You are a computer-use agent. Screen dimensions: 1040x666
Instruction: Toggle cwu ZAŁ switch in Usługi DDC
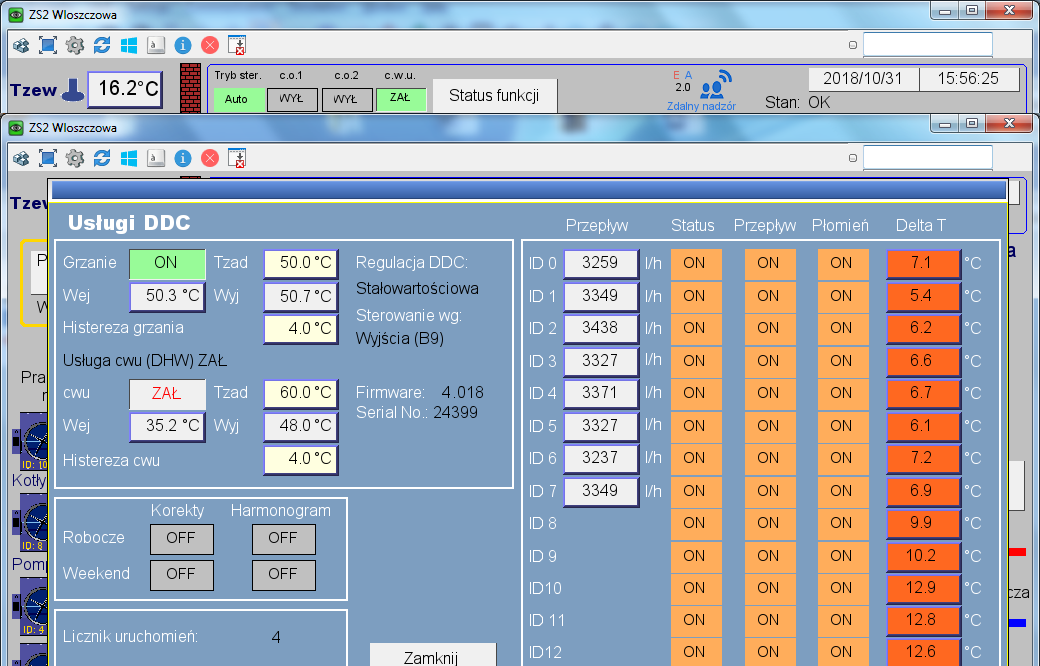point(167,393)
